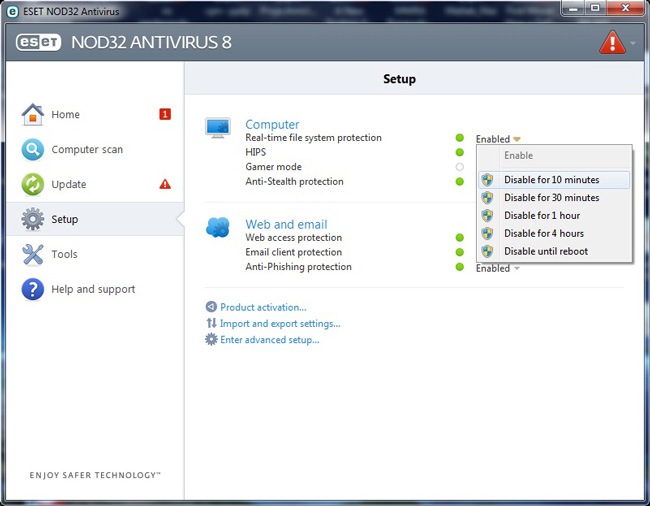Minimize the ESET NOD32 window

tap(574, 8)
